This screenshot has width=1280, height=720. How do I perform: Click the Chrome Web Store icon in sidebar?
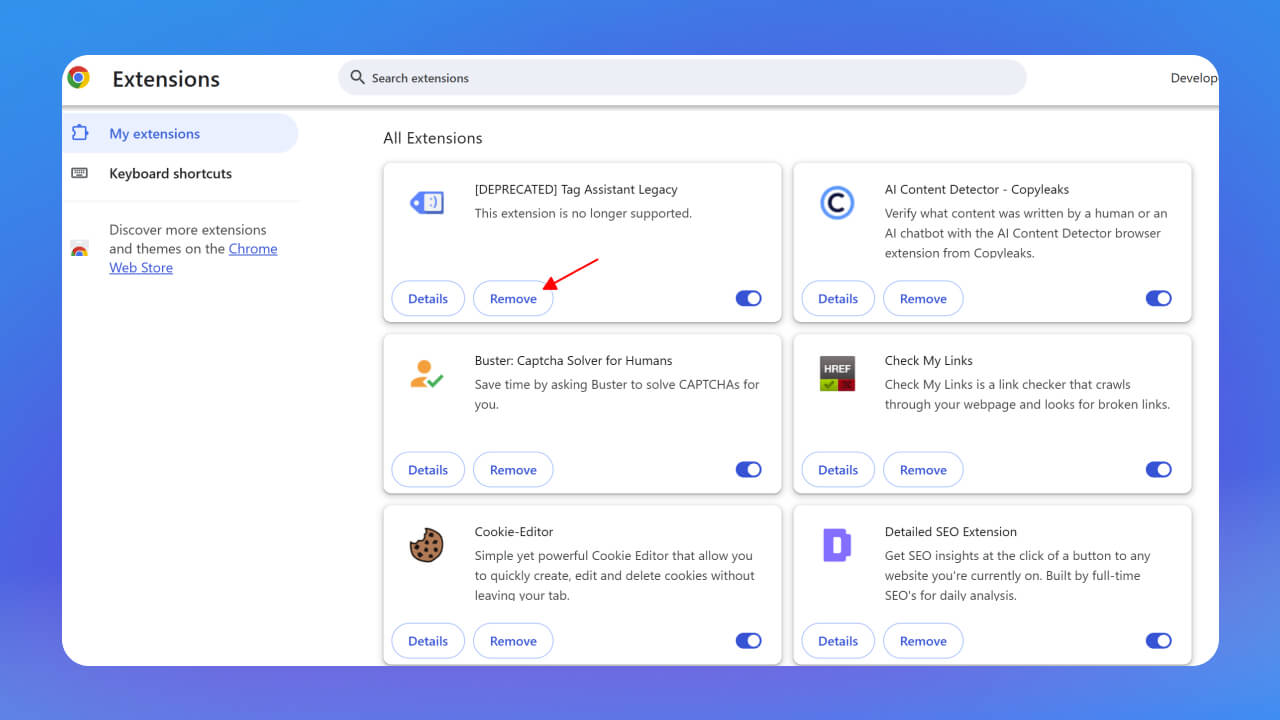point(79,249)
